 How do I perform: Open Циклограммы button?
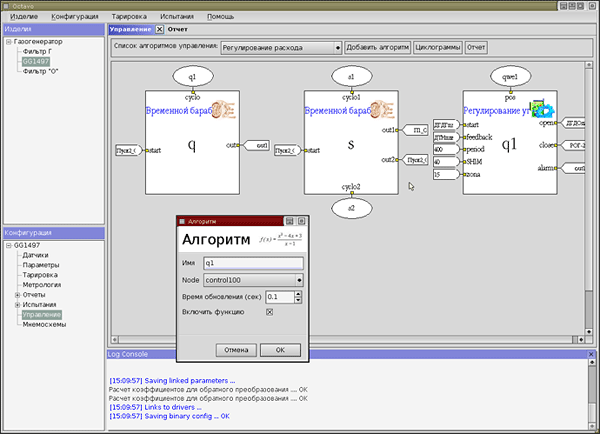[x=438, y=47]
